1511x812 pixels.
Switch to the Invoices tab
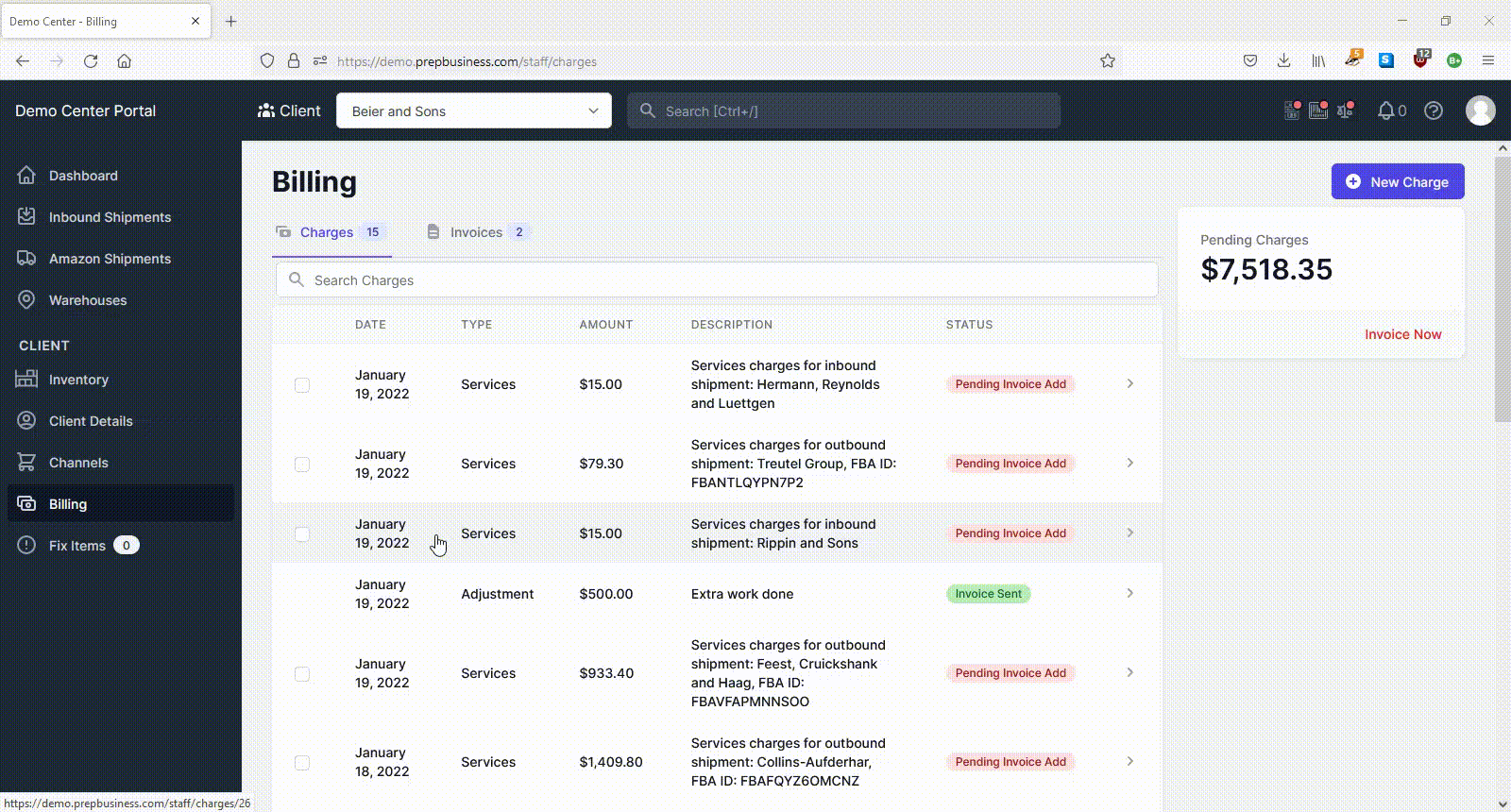point(478,232)
